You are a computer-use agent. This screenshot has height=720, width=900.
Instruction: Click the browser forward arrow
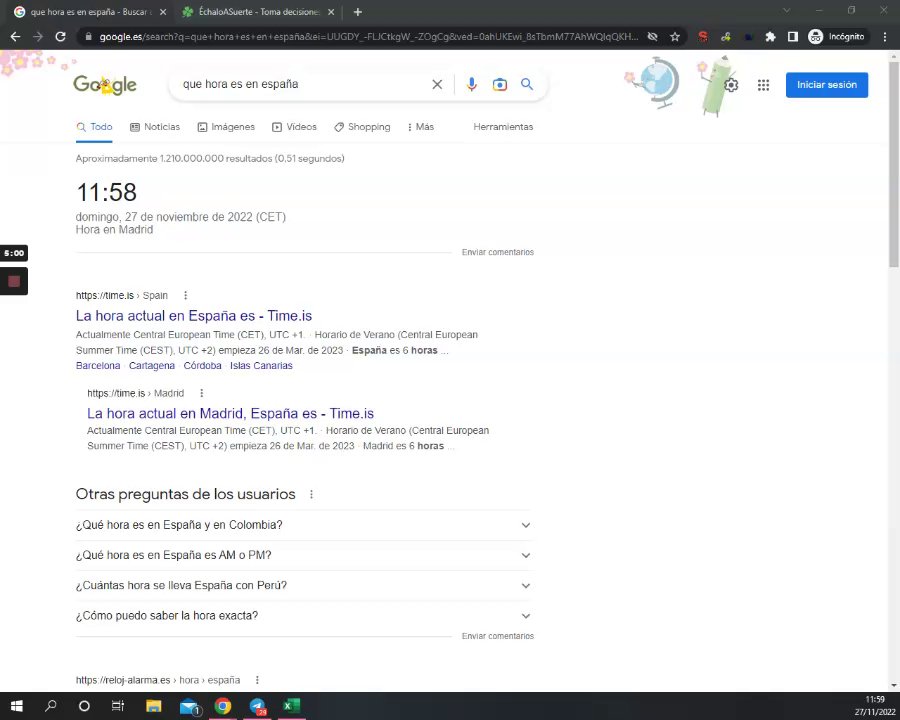38,37
